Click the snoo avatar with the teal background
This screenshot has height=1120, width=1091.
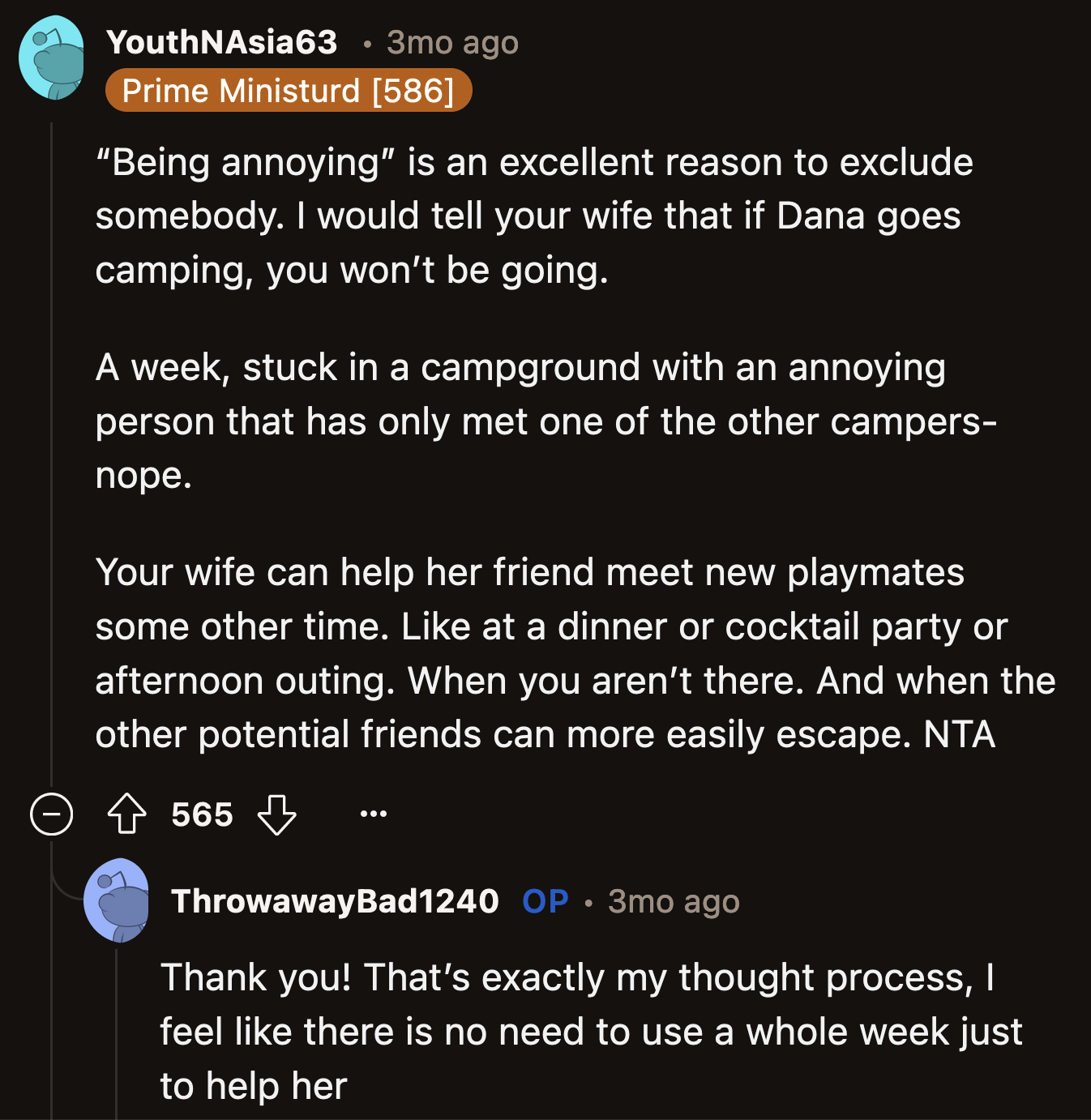coord(52,57)
